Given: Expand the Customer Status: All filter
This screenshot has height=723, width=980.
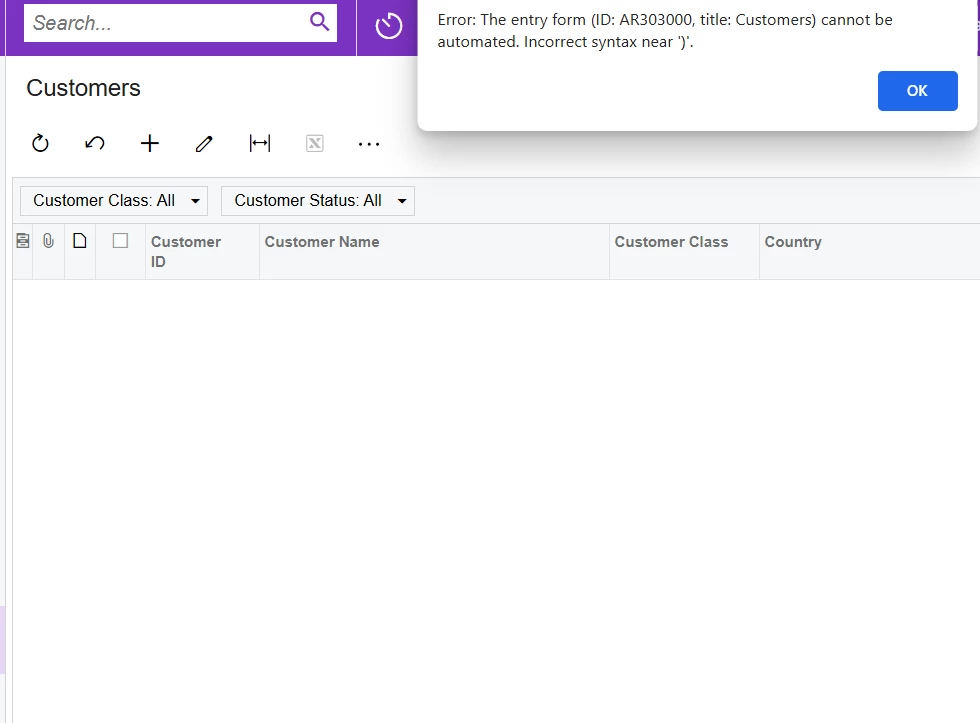Looking at the screenshot, I should (318, 201).
